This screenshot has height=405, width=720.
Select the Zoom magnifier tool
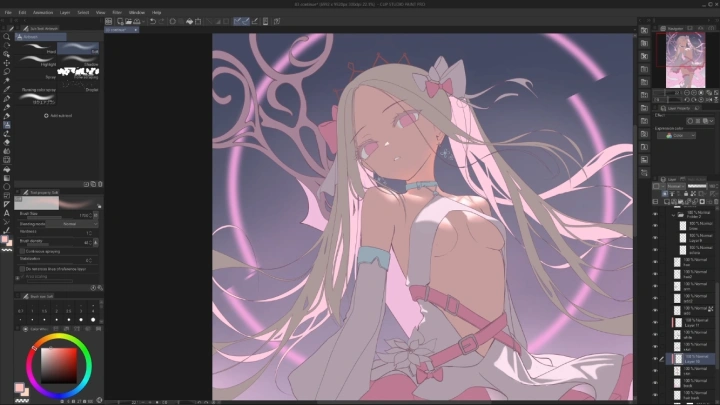7,36
